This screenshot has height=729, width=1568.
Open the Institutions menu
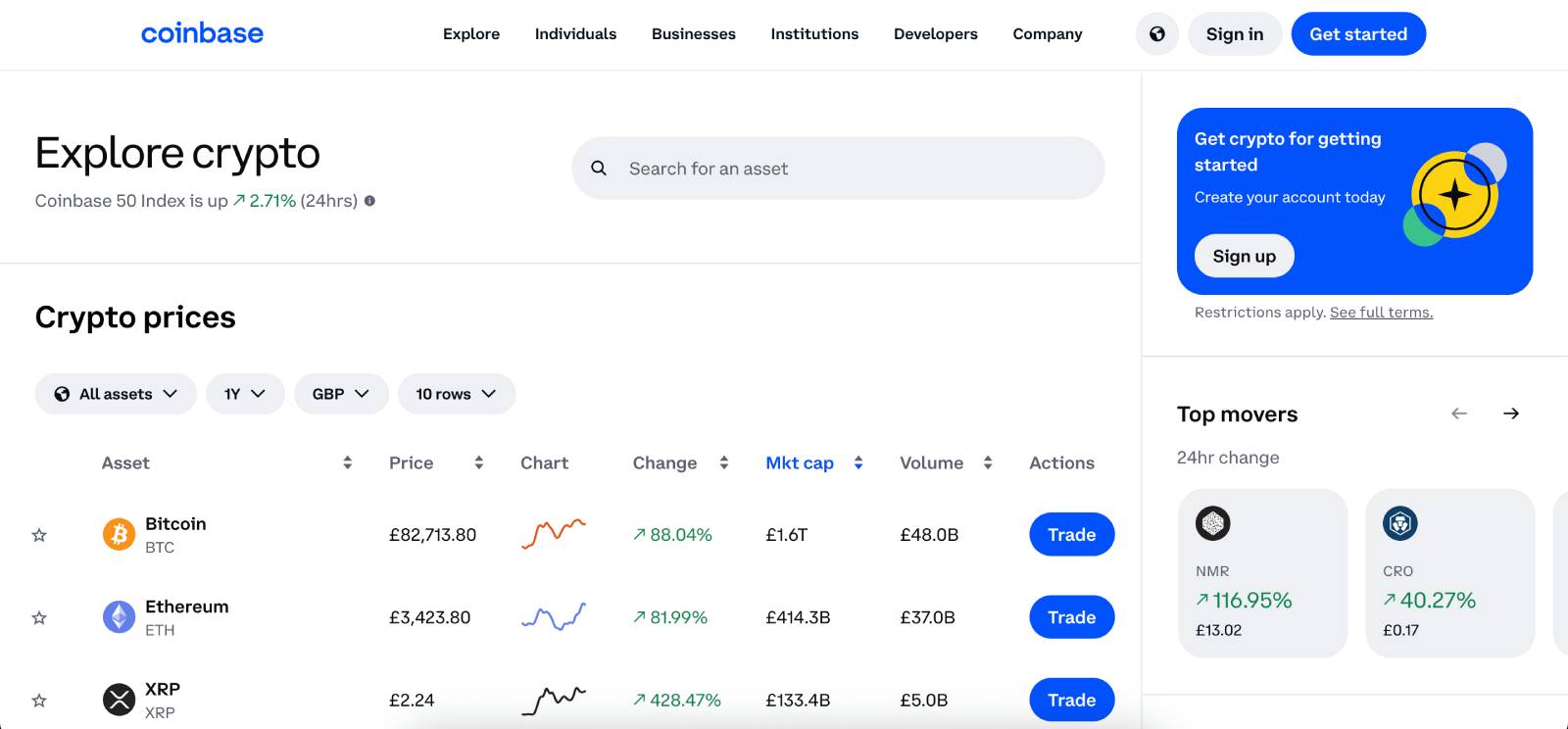point(814,34)
